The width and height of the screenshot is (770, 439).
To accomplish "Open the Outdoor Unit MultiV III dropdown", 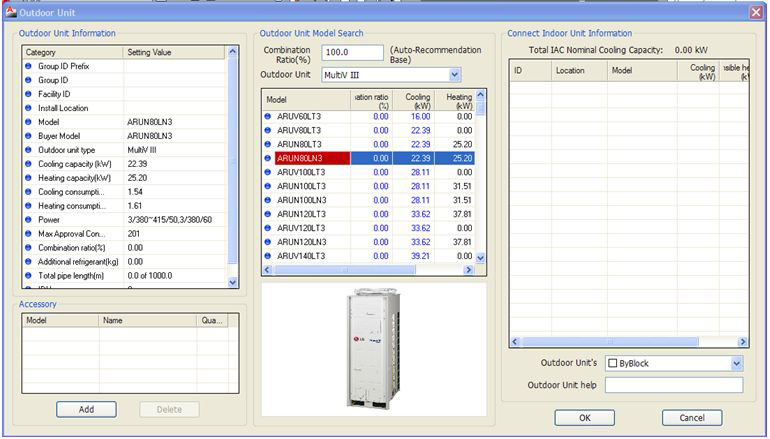I will coord(455,75).
